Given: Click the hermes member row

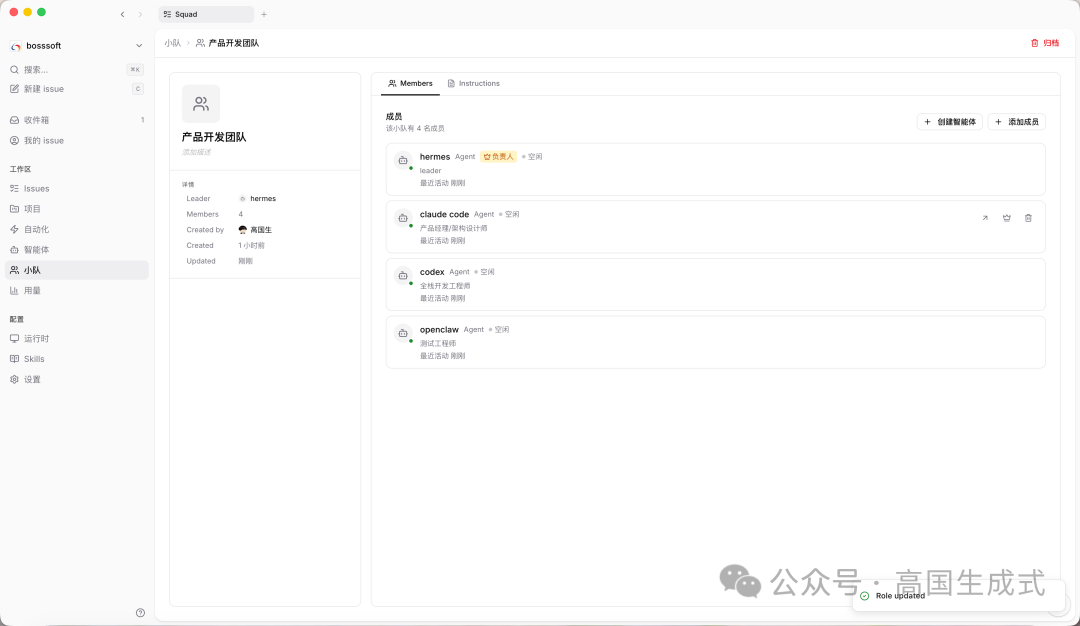Looking at the screenshot, I should 716,169.
